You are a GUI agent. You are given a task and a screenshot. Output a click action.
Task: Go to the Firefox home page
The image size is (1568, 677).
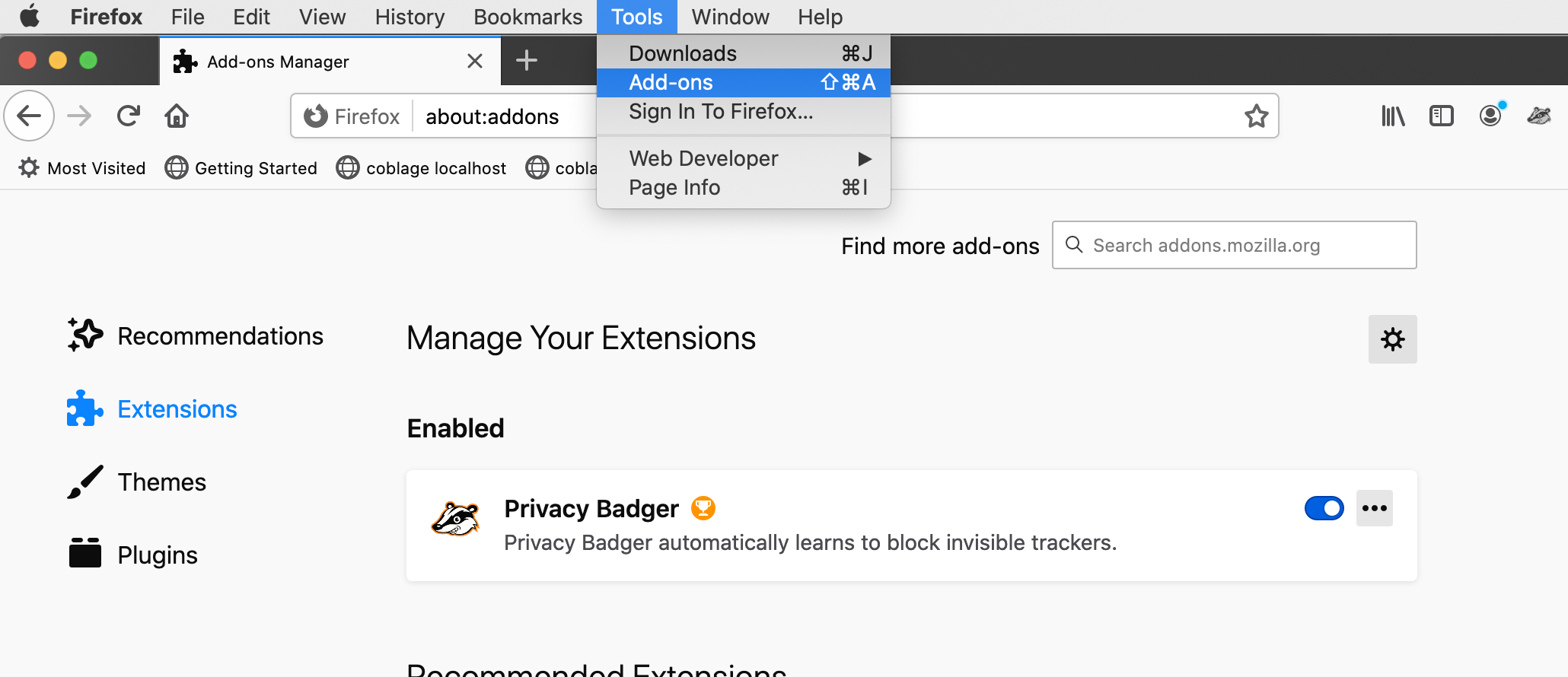(177, 116)
